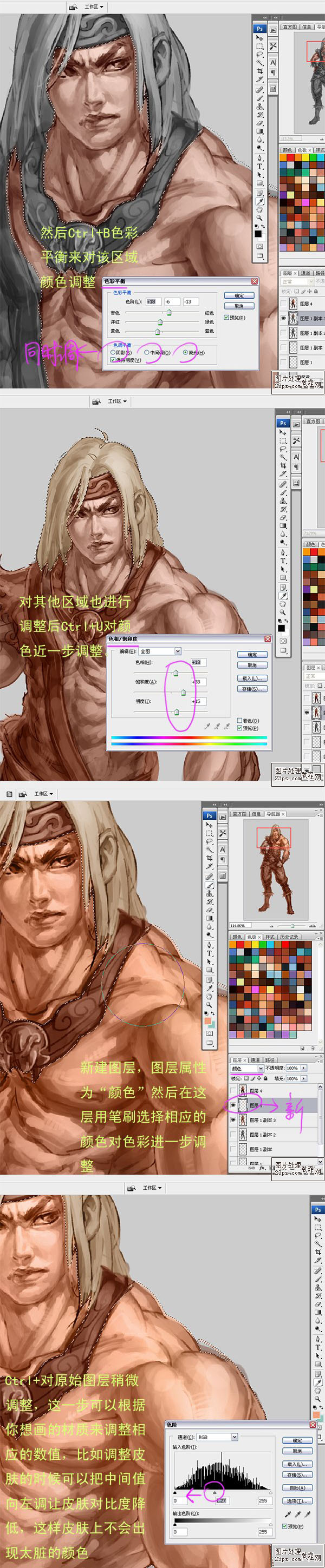Screen dimensions: 325x1568
Task: Click 载入 in the Hue/Saturation dialog
Action: (x=252, y=677)
